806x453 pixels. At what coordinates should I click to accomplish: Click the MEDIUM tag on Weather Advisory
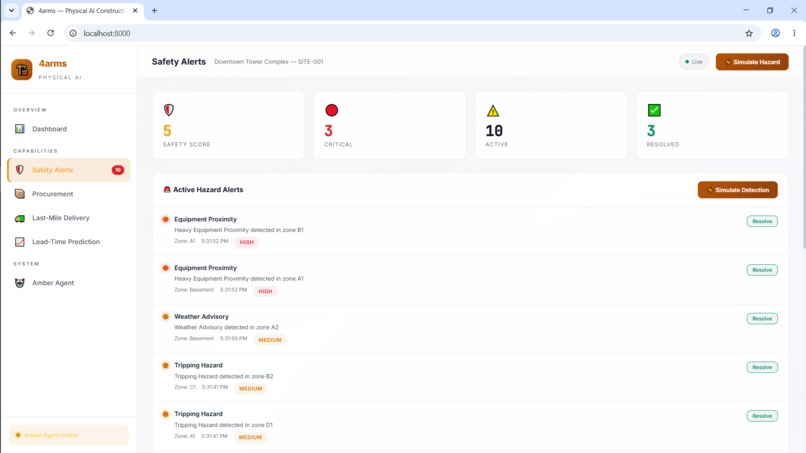tap(270, 340)
